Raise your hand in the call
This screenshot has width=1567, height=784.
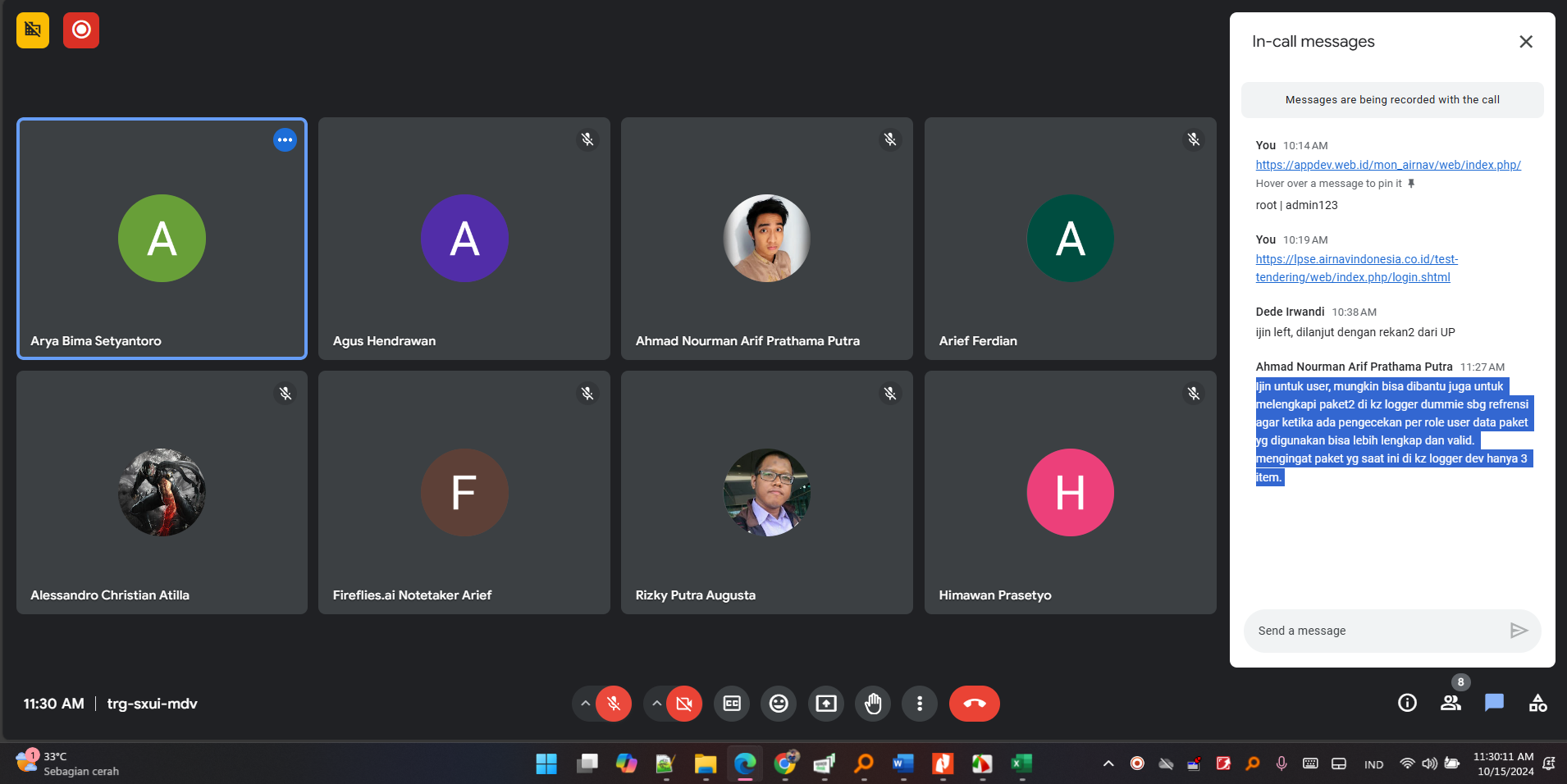coord(873,704)
